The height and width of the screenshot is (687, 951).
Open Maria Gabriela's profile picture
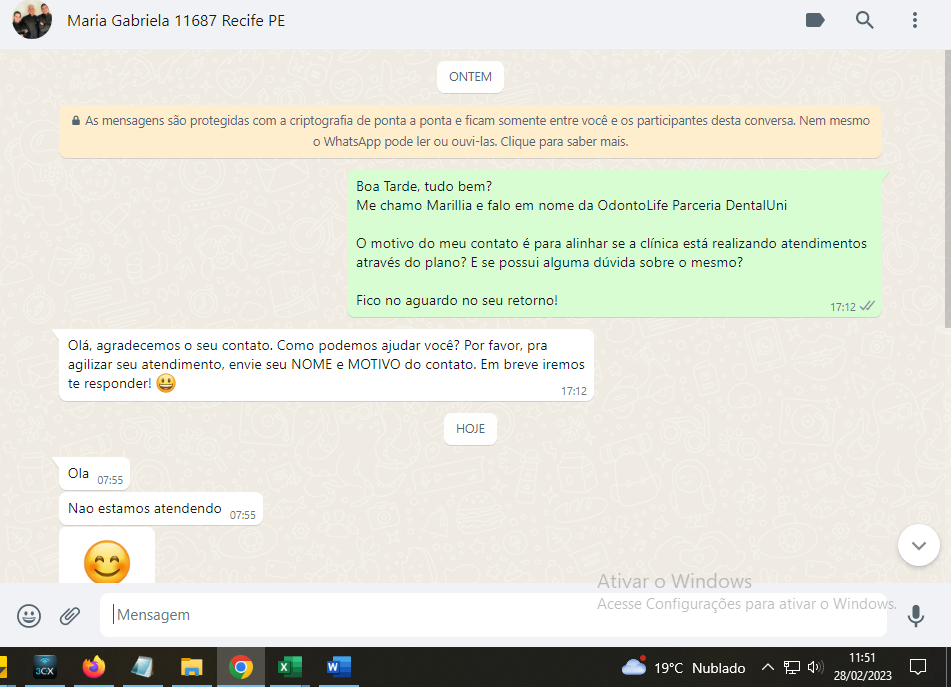[32, 19]
